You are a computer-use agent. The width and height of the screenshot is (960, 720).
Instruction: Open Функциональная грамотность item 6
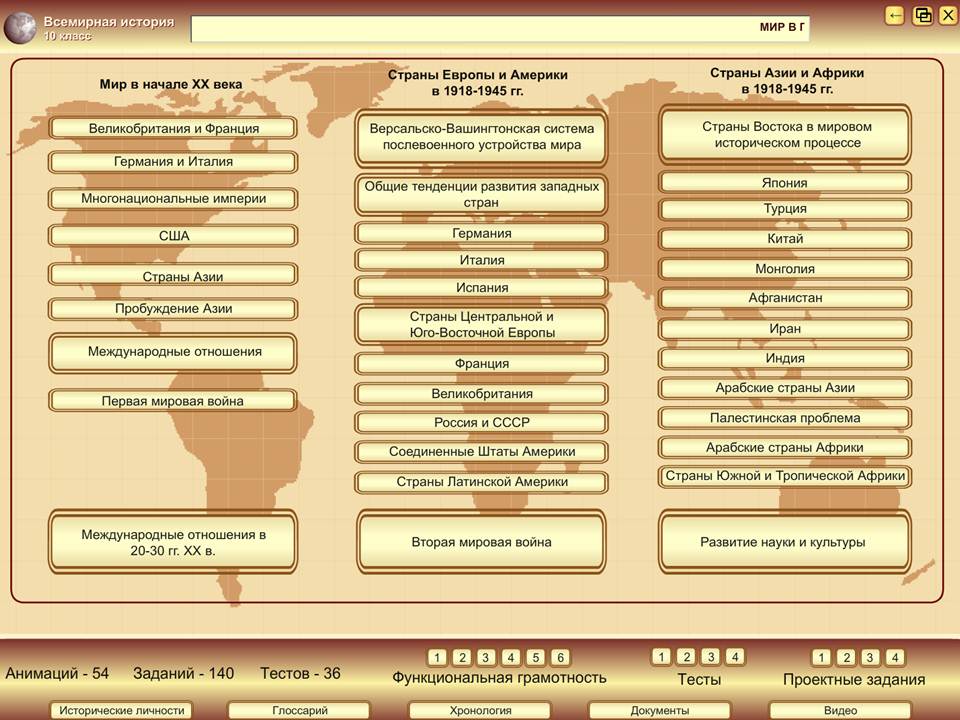tap(560, 658)
